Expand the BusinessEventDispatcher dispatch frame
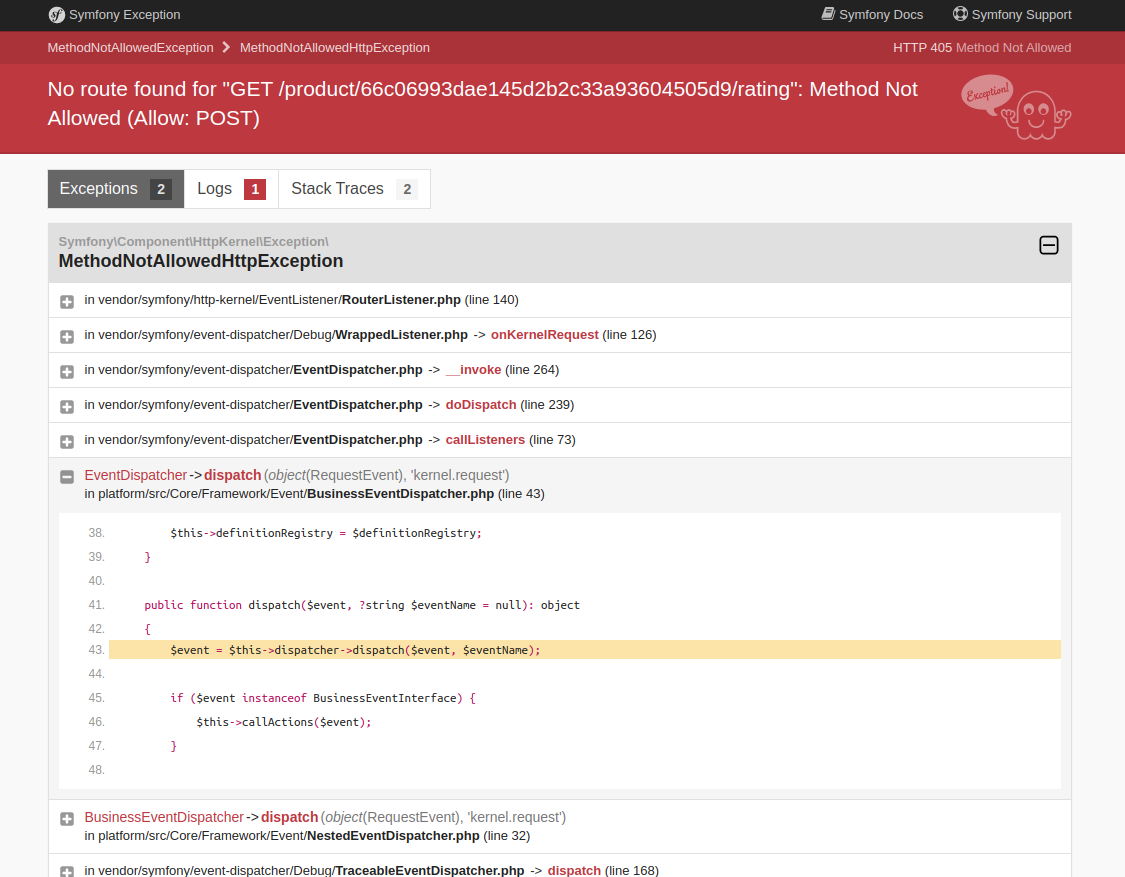The height and width of the screenshot is (877, 1125). [x=66, y=818]
